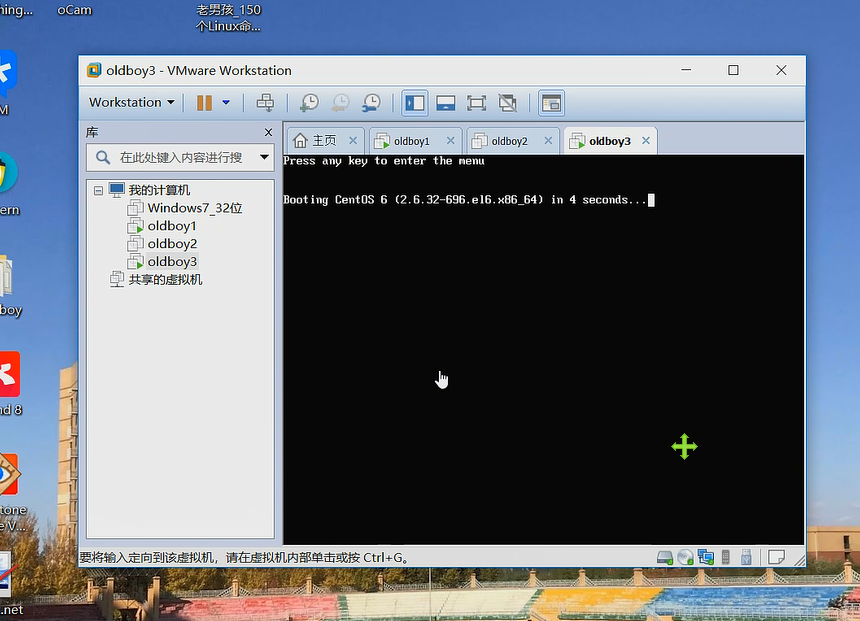Open the oCam desktop shortcut
Viewport: 860px width, 621px height.
click(75, 10)
